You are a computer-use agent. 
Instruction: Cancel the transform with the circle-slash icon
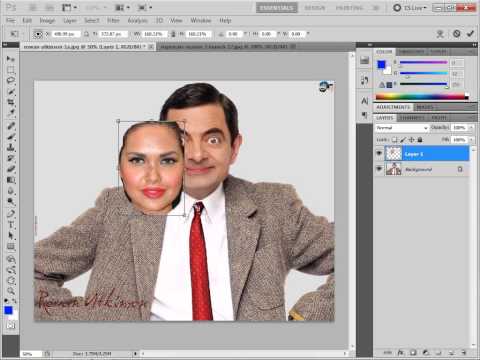coord(457,33)
